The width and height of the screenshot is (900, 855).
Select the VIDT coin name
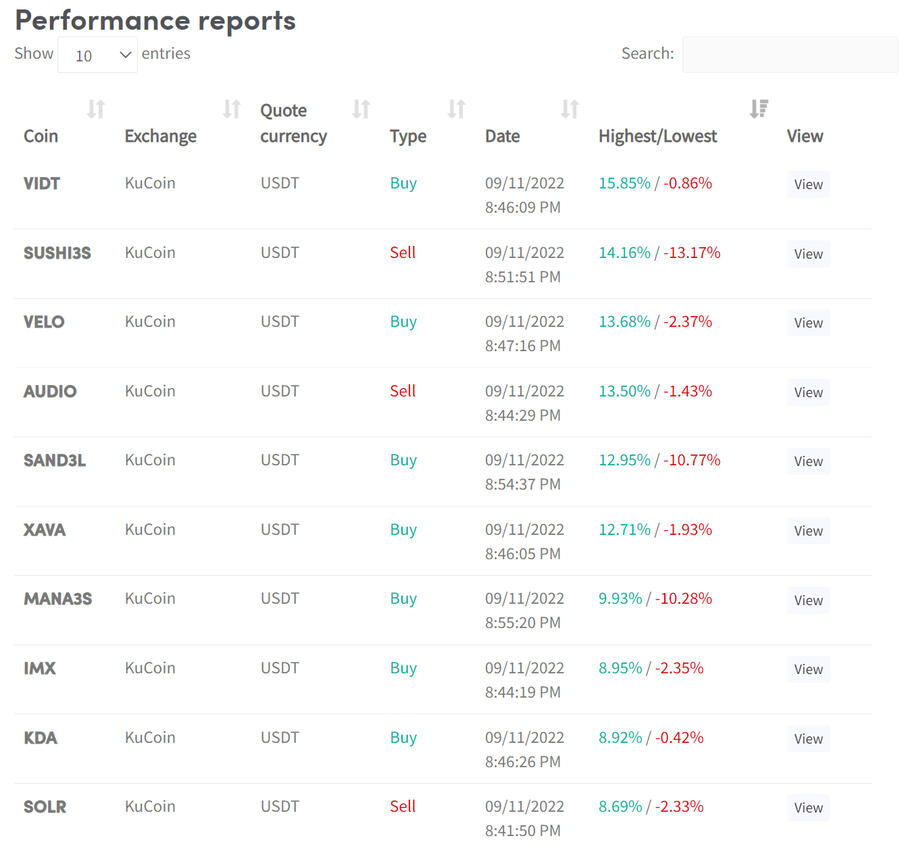tap(43, 183)
